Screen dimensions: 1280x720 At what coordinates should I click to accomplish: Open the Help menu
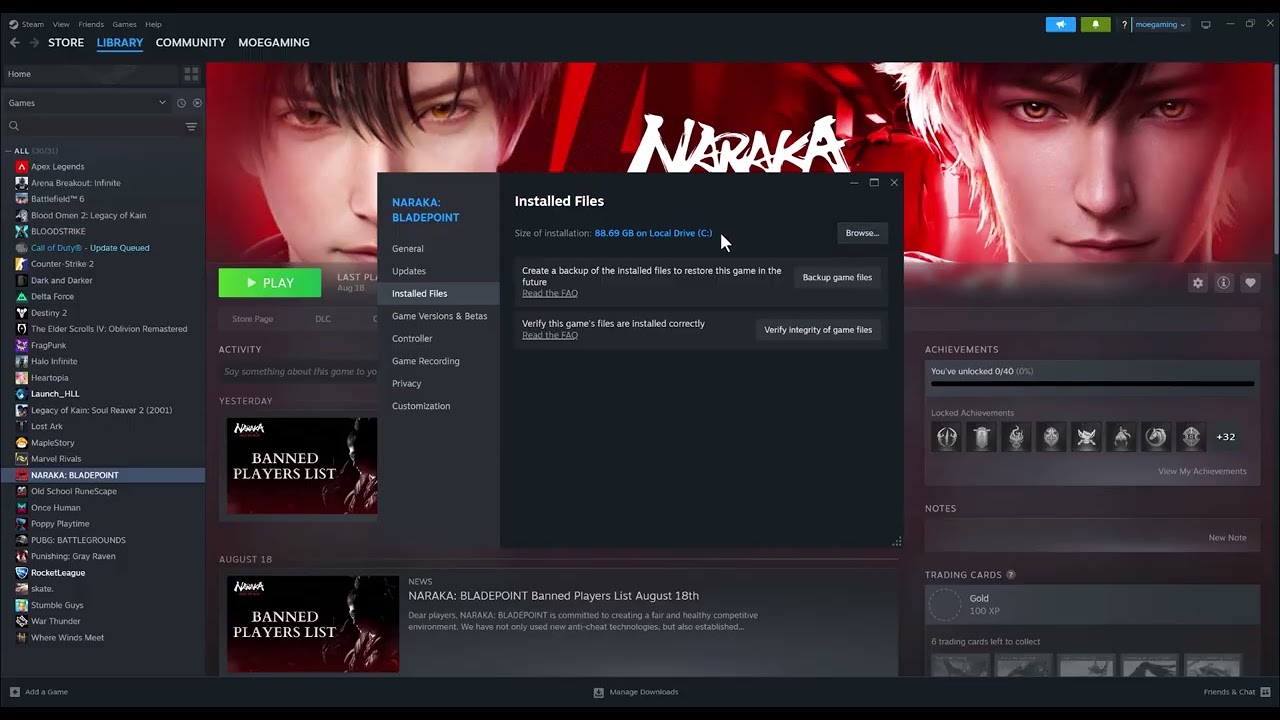(153, 24)
